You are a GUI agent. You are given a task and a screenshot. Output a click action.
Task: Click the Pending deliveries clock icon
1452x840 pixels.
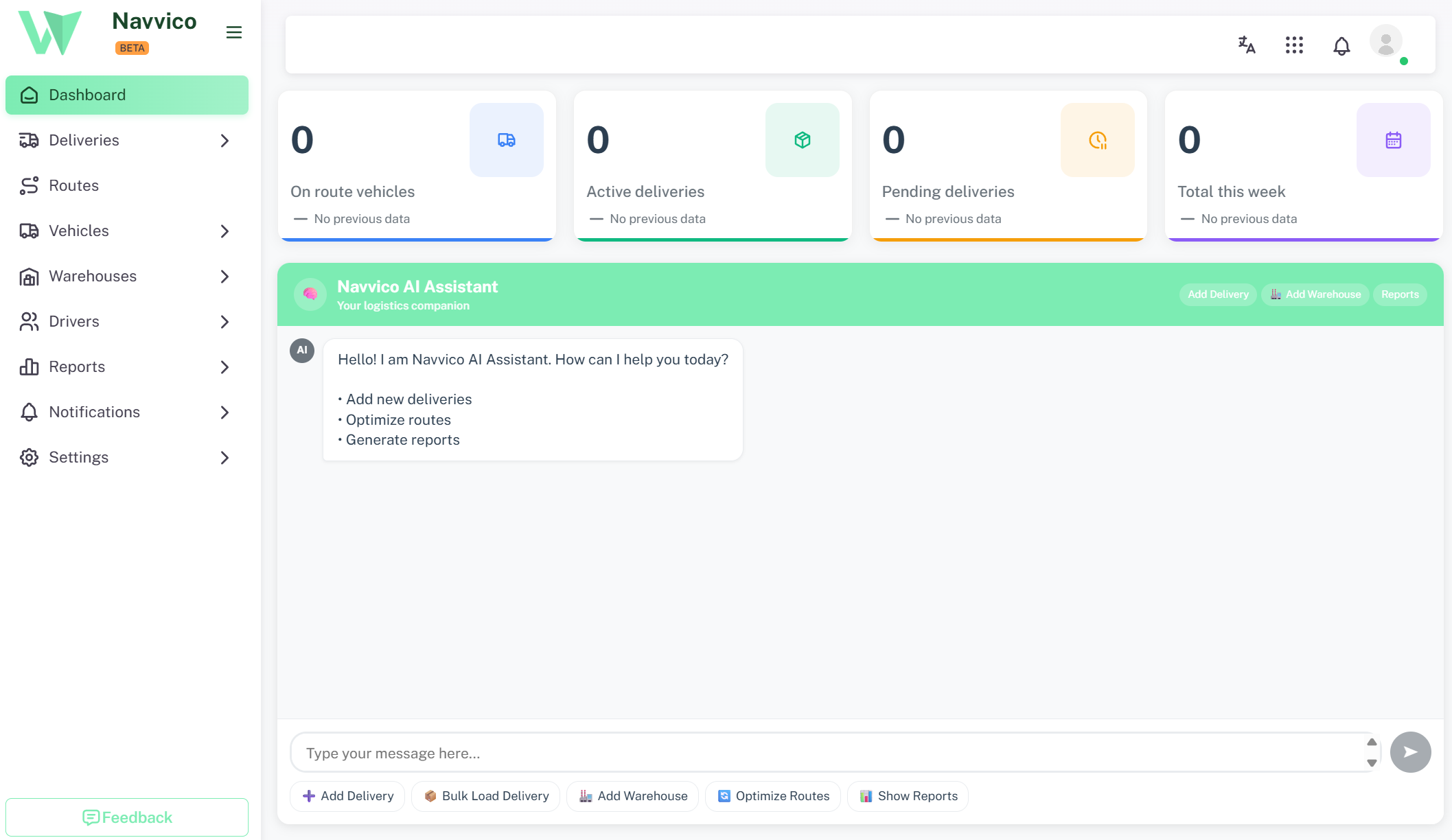pos(1098,140)
